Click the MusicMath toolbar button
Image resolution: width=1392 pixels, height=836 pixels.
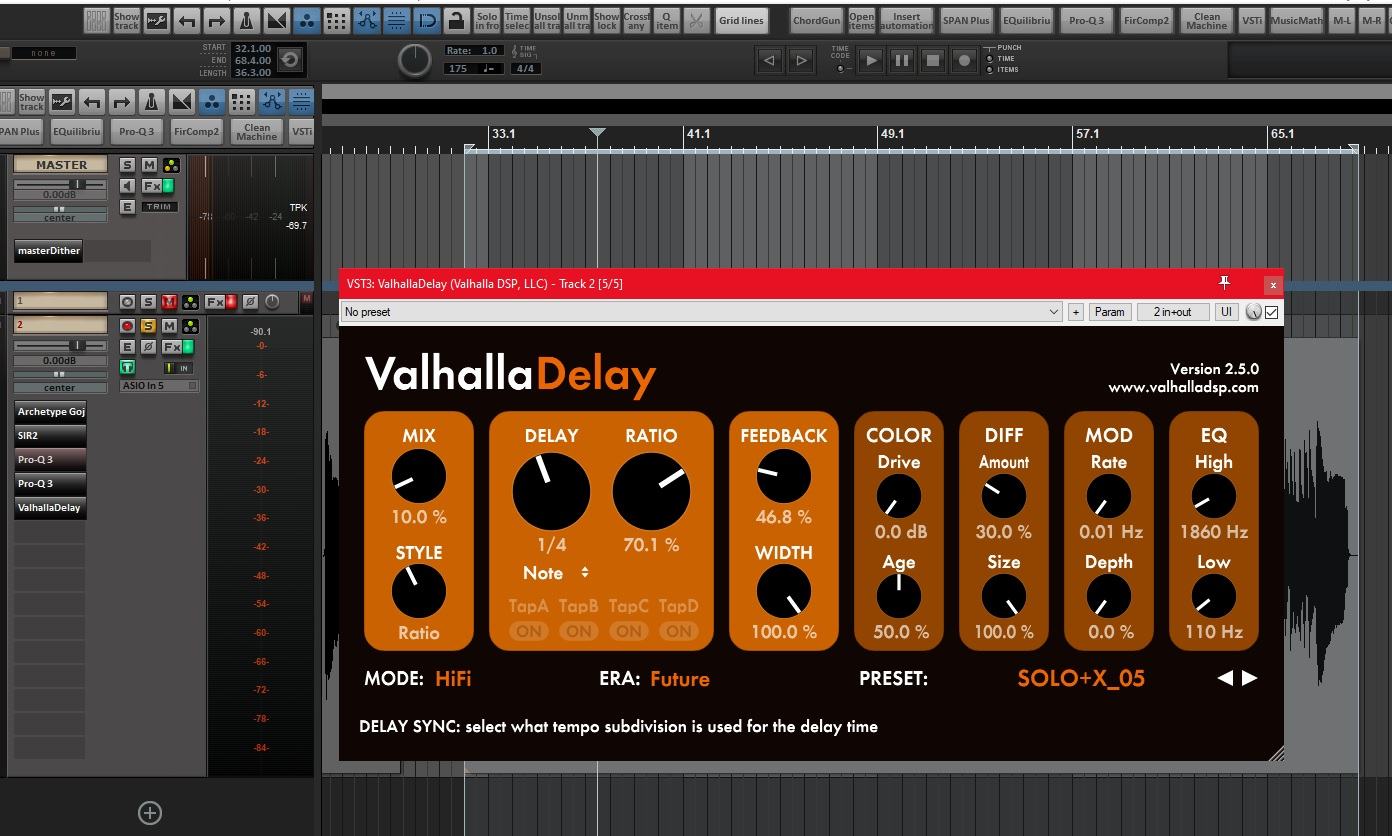tap(1296, 20)
